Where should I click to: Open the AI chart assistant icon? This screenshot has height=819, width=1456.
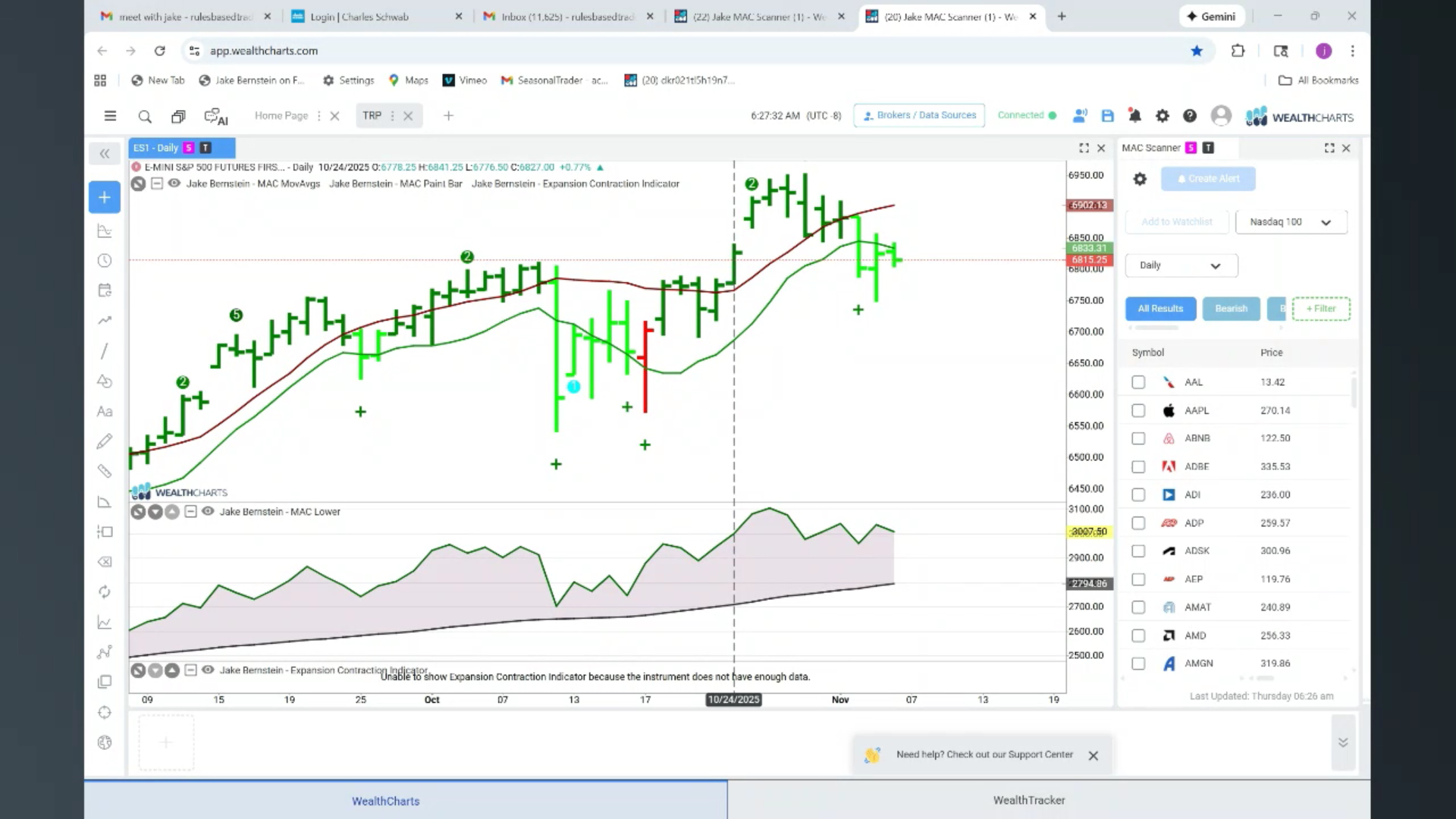click(216, 116)
